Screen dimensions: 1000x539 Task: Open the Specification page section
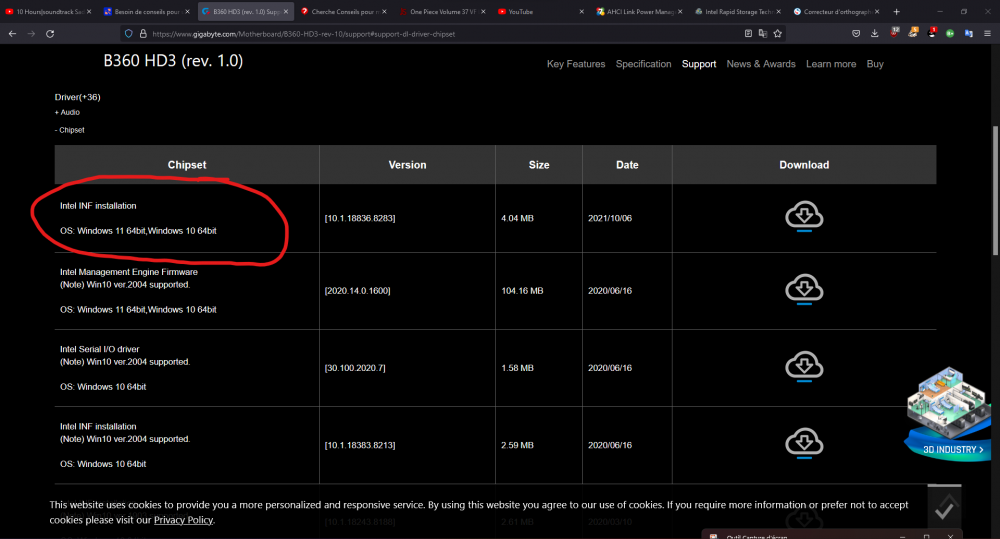pyautogui.click(x=643, y=64)
